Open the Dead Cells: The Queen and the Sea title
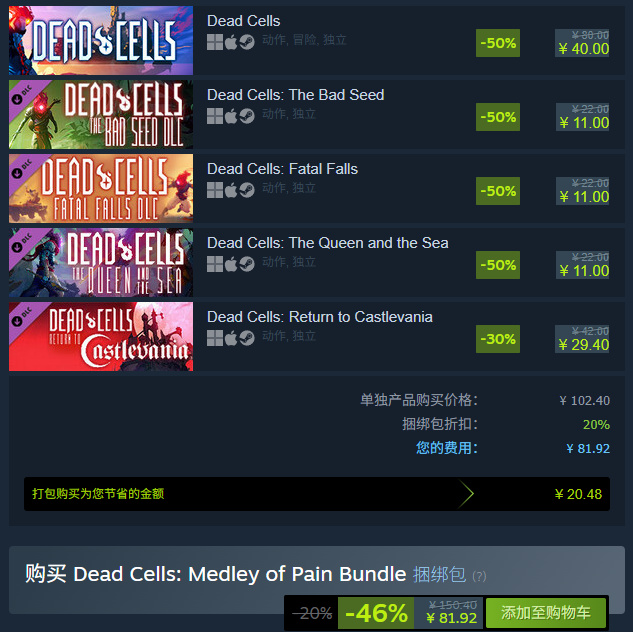Image resolution: width=633 pixels, height=632 pixels. click(328, 243)
